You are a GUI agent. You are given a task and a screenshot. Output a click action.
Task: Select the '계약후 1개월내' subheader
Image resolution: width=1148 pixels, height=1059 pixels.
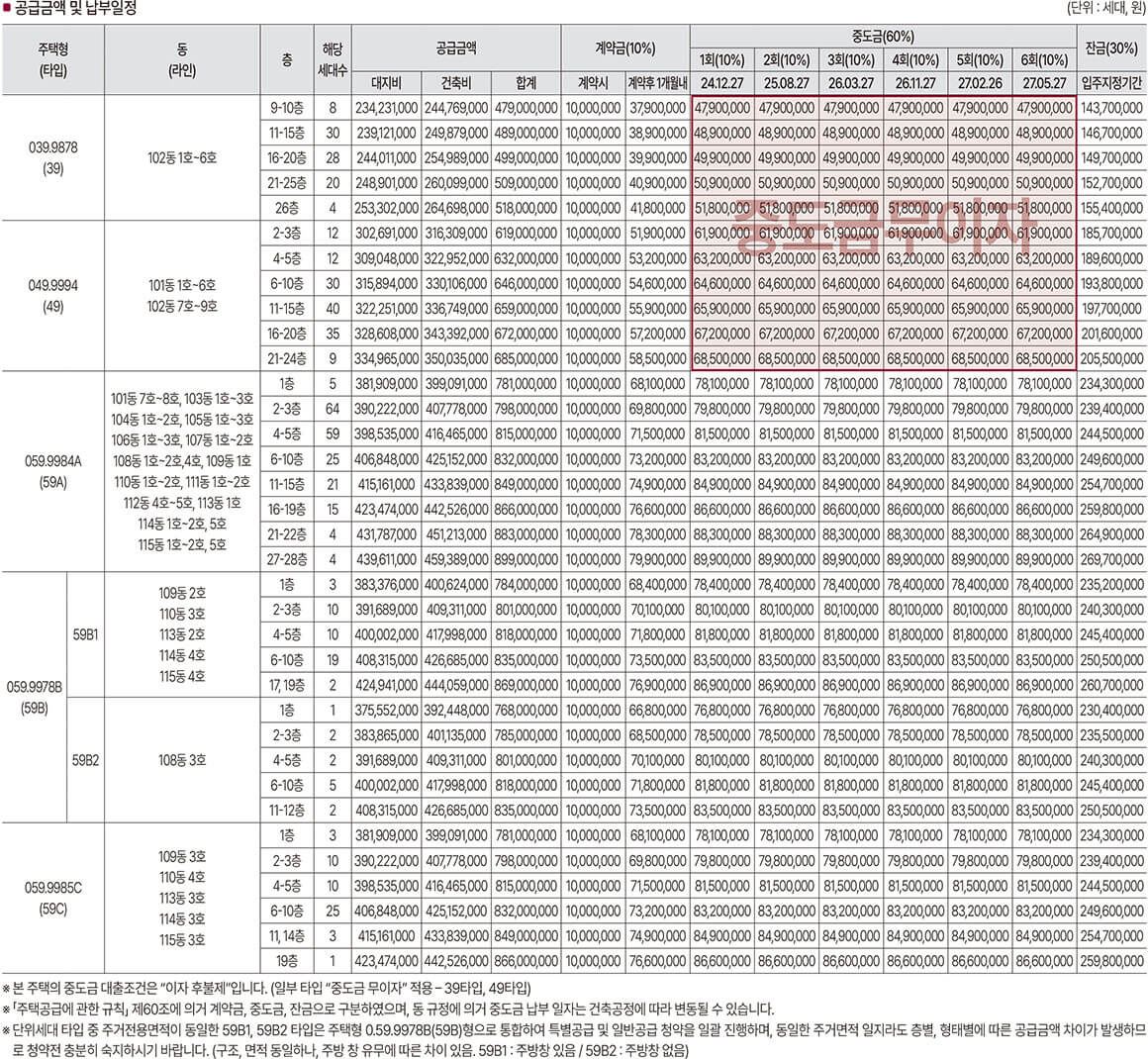(x=657, y=83)
